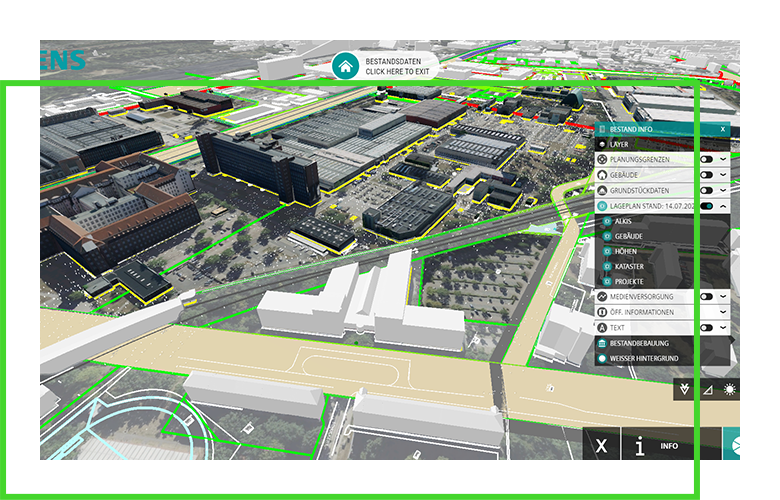Click the Öff. Informationen icon
This screenshot has width=780, height=500.
602,312
